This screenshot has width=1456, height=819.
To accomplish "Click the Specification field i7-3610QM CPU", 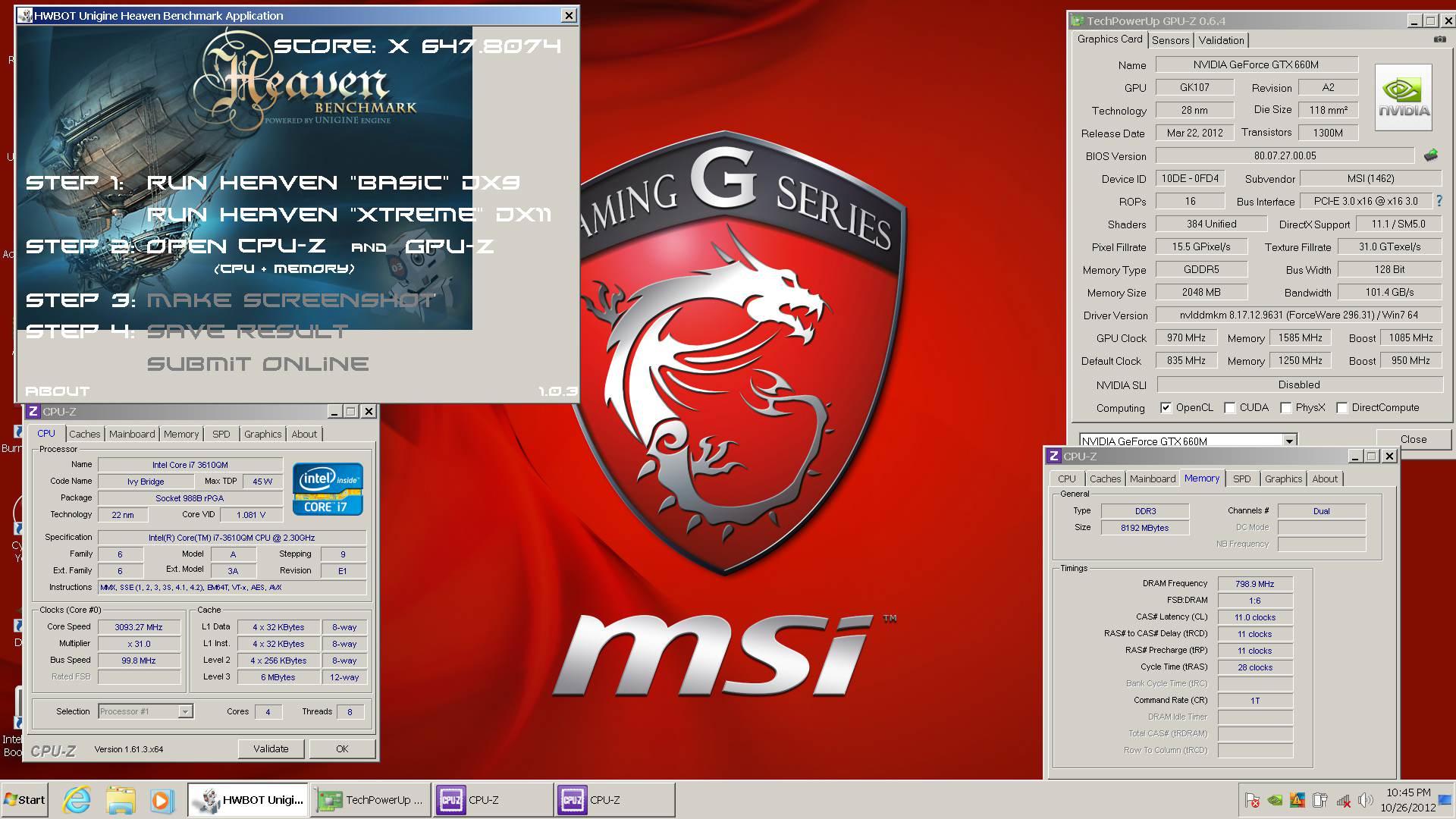I will (231, 538).
